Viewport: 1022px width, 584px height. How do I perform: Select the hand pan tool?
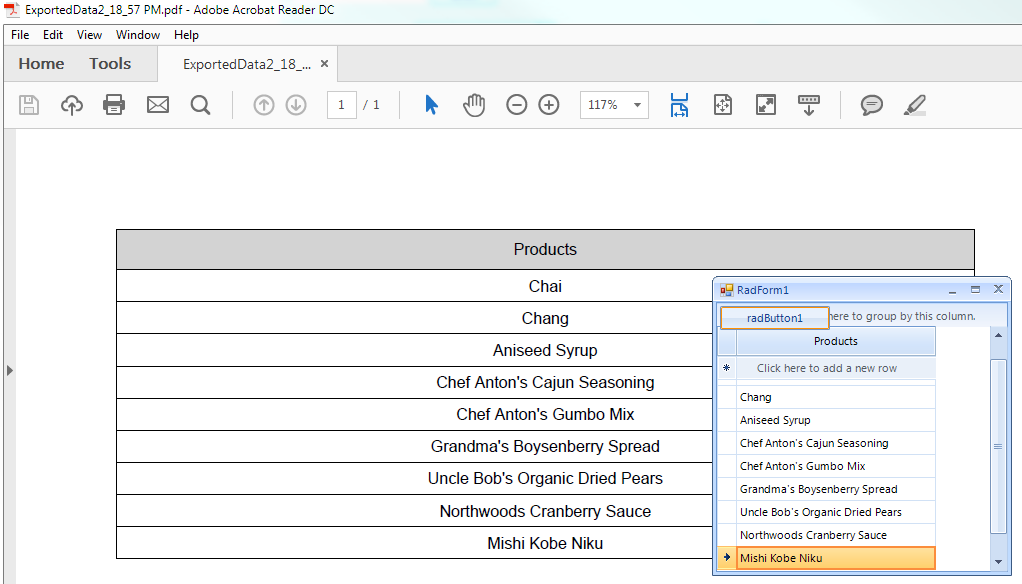coord(474,105)
